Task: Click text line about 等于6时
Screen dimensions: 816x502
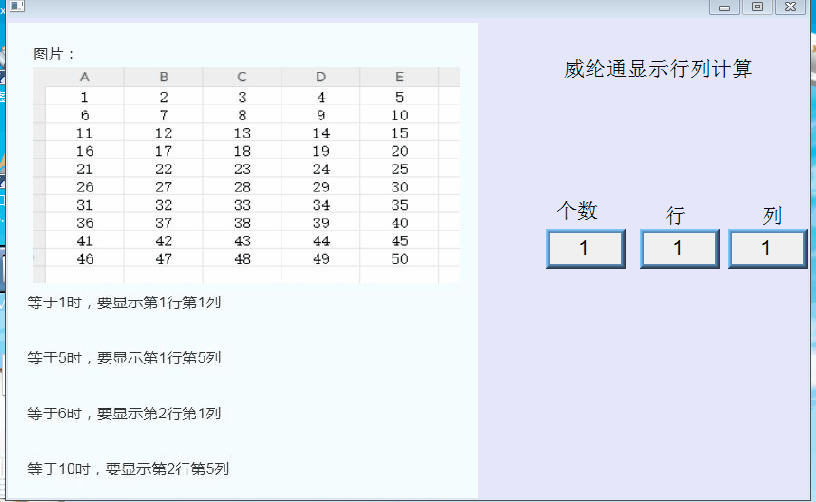Action: (124, 413)
